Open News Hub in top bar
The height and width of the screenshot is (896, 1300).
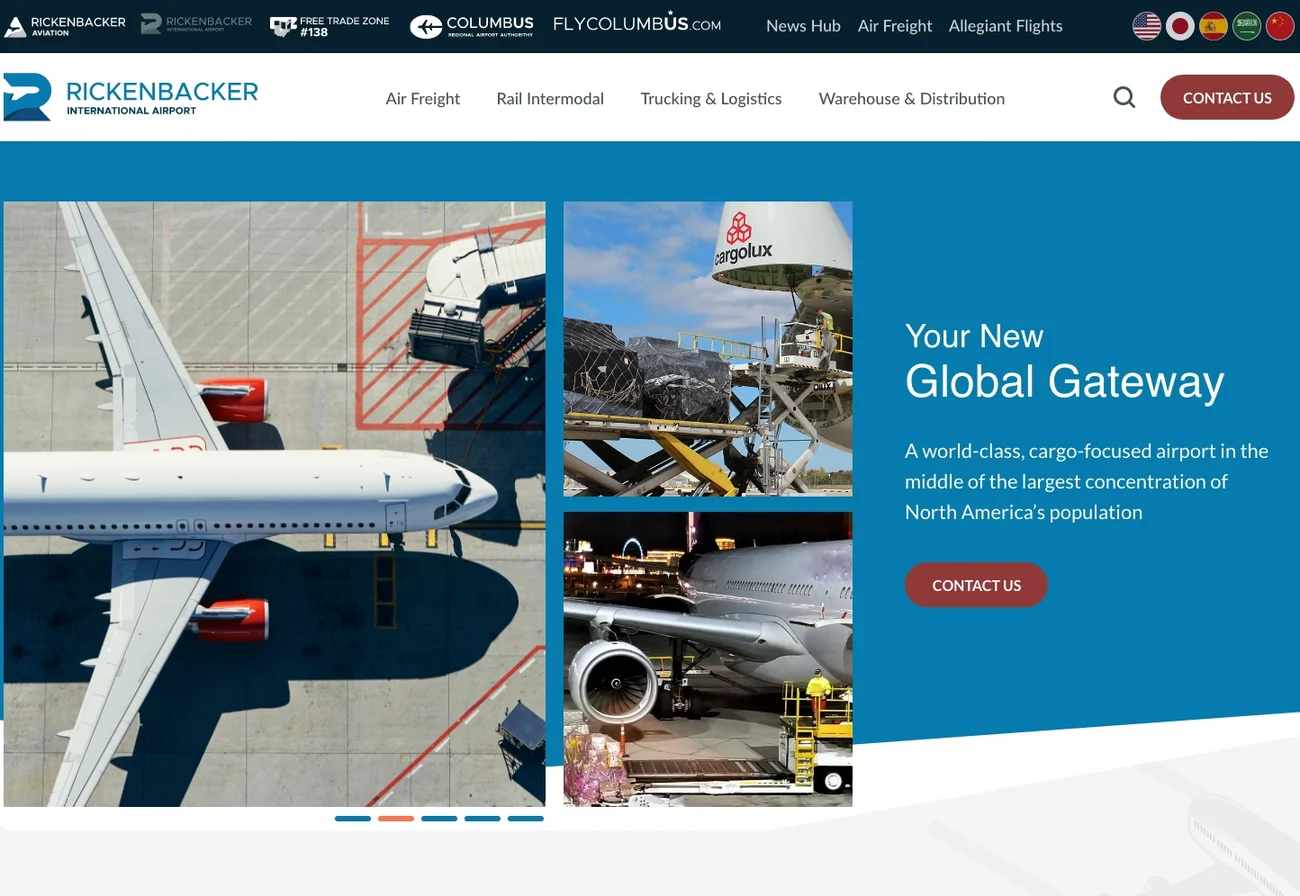pos(803,26)
